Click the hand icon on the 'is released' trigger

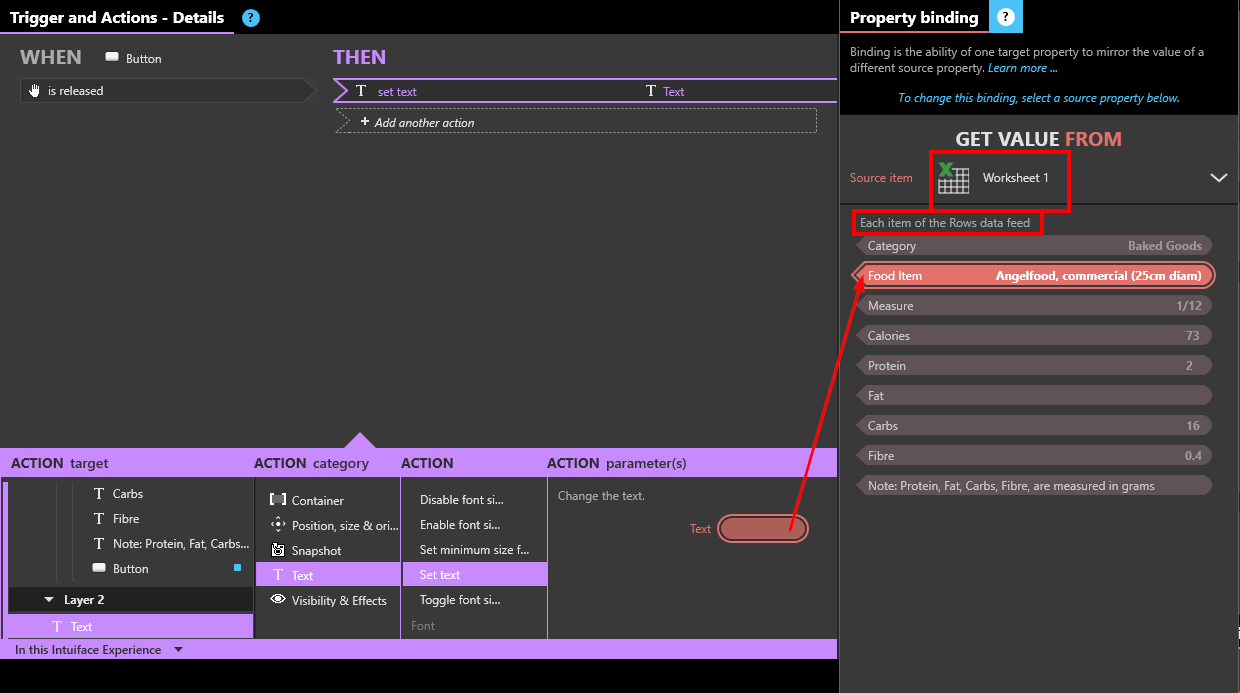[35, 91]
